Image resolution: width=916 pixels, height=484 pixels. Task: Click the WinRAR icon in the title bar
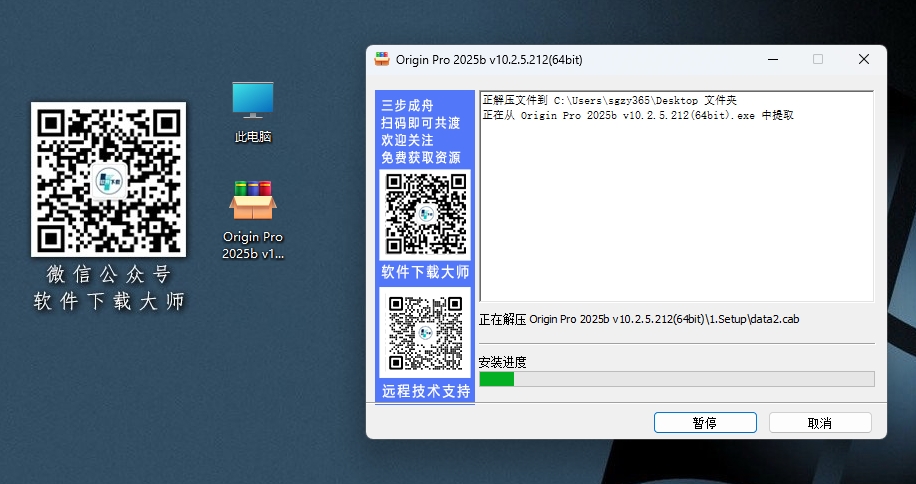(382, 60)
